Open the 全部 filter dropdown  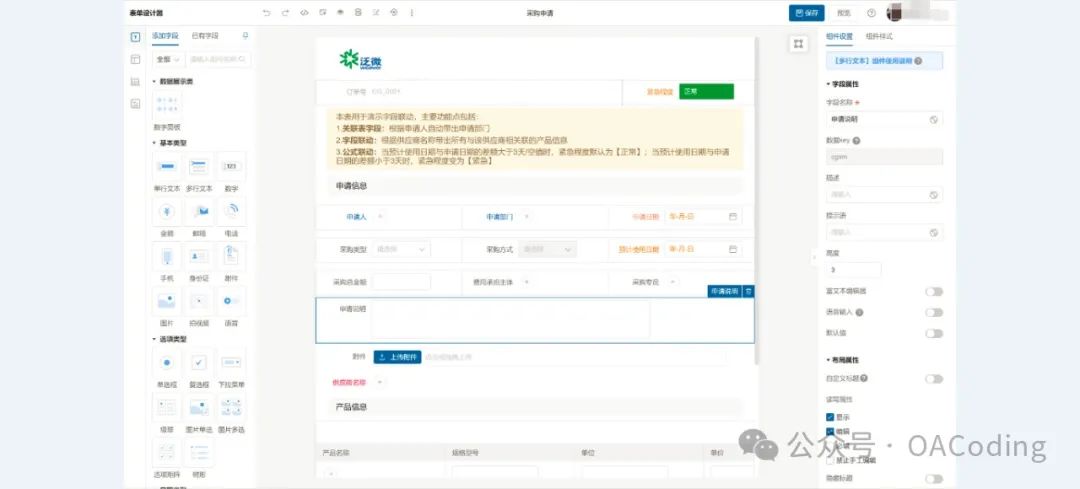tap(168, 60)
